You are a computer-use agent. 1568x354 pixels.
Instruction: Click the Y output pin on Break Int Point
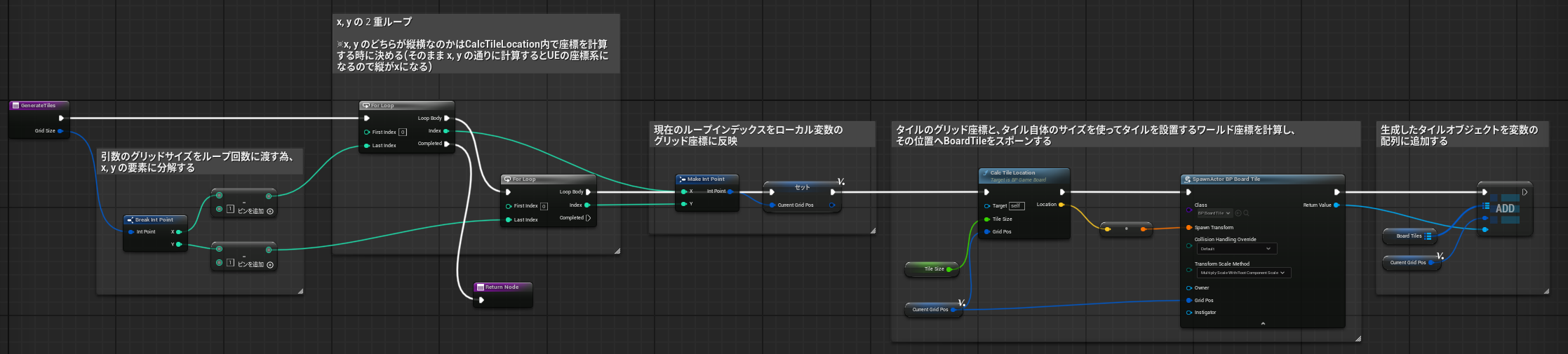click(179, 245)
